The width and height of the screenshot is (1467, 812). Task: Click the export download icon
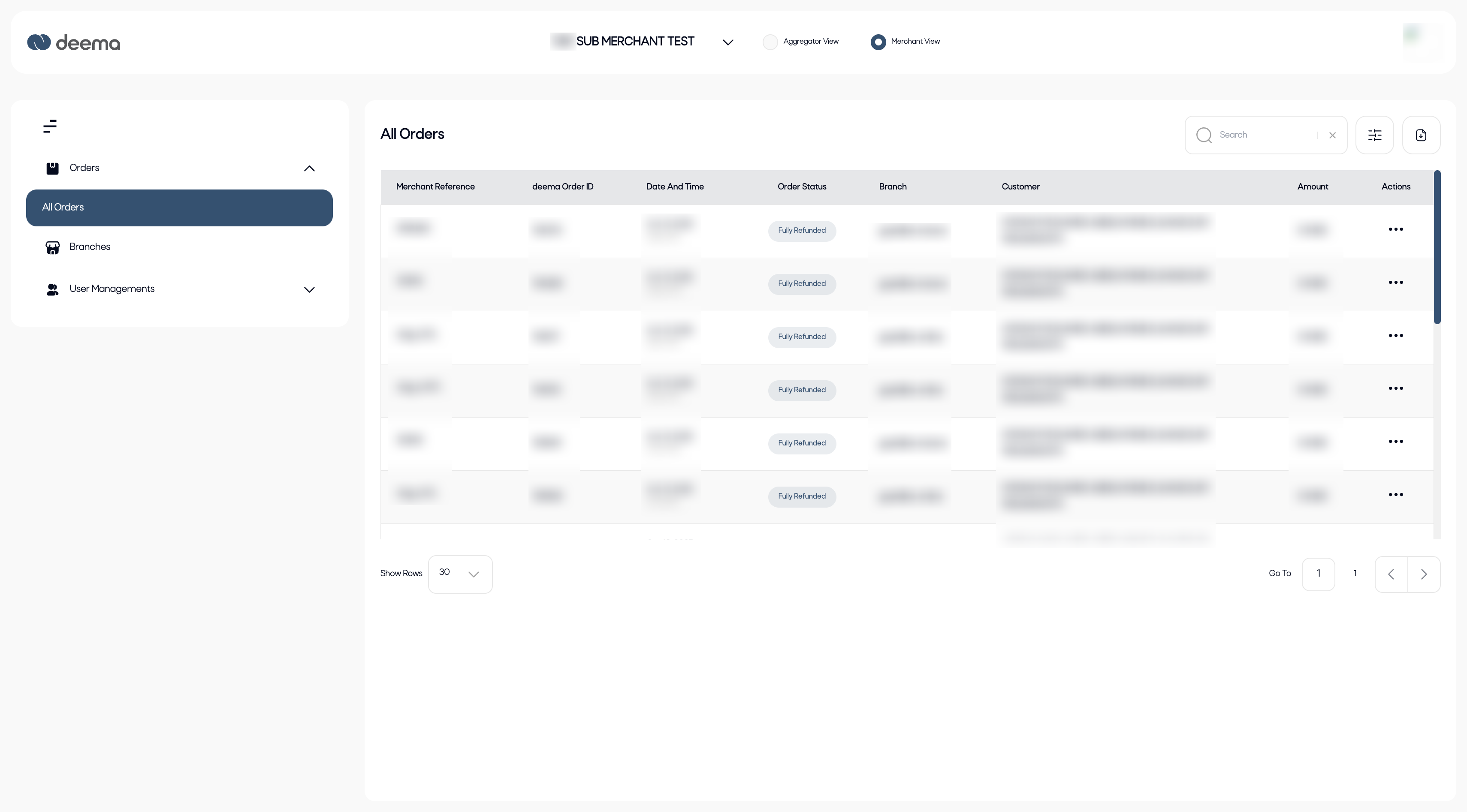point(1421,135)
